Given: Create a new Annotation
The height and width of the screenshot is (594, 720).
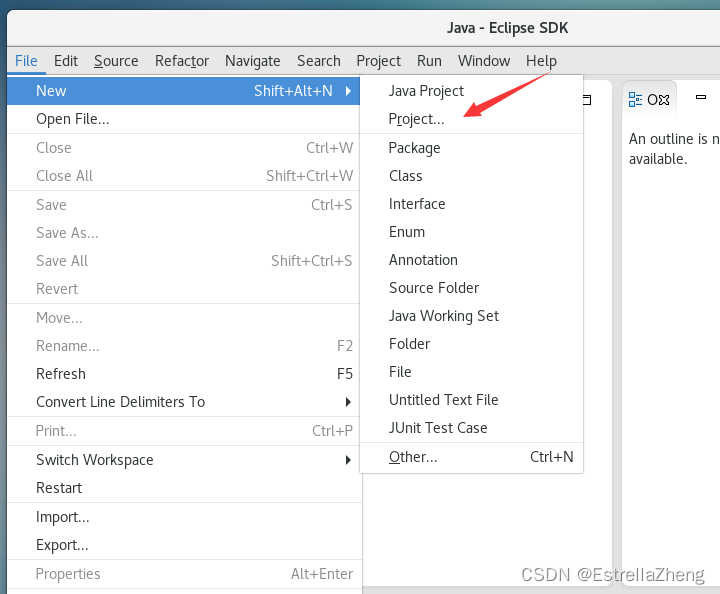Looking at the screenshot, I should pos(472,260).
